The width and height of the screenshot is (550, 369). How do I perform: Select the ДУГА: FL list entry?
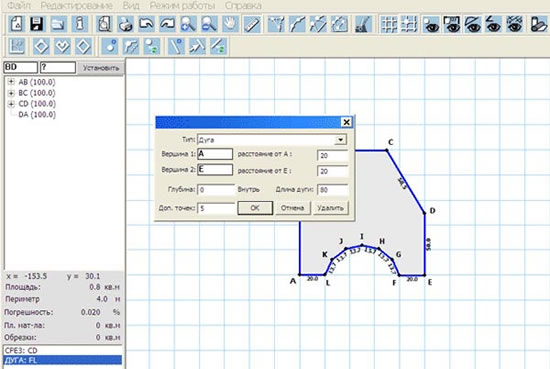point(63,360)
